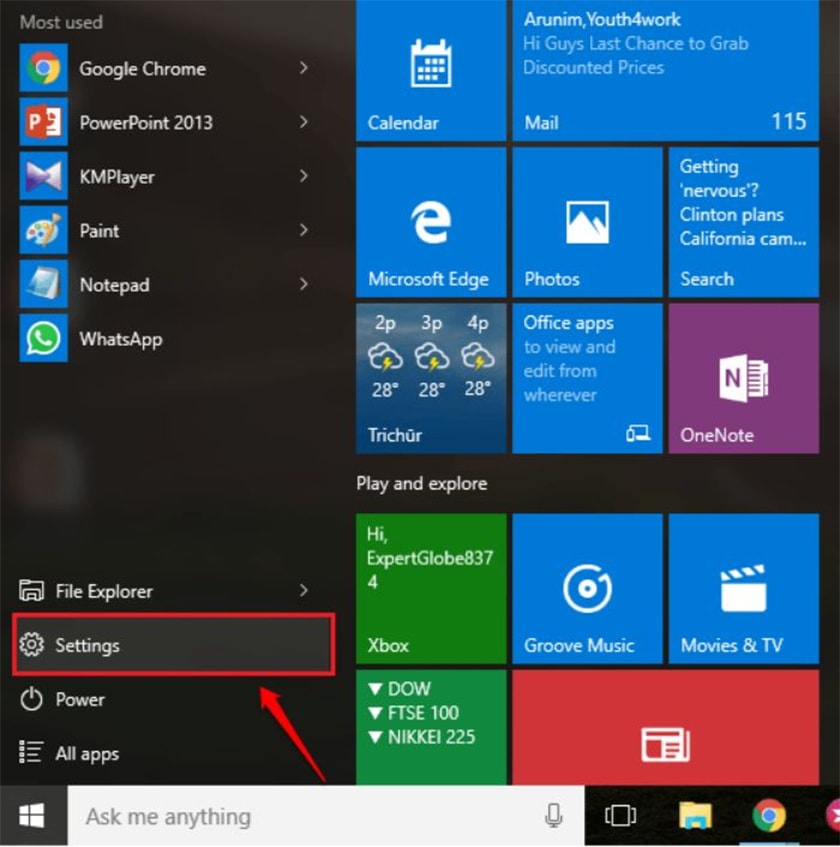This screenshot has width=840, height=847.
Task: Open KMPlayer from the Start menu
Action: [x=116, y=177]
